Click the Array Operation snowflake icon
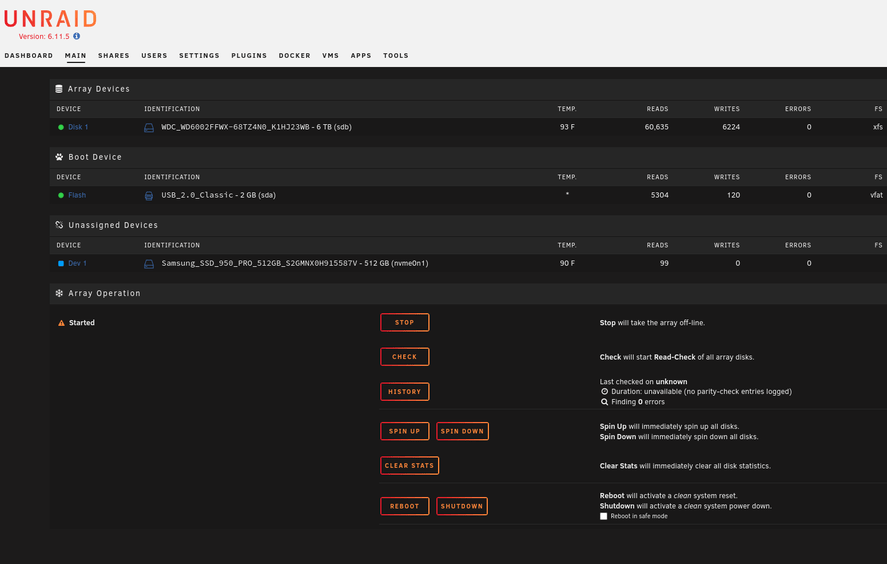887x564 pixels. click(59, 293)
